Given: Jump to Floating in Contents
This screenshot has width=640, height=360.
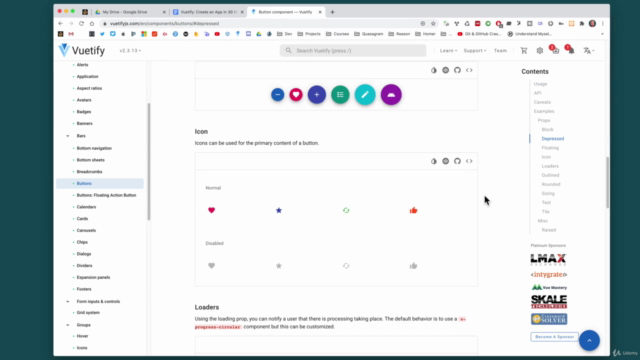Looking at the screenshot, I should 550,148.
